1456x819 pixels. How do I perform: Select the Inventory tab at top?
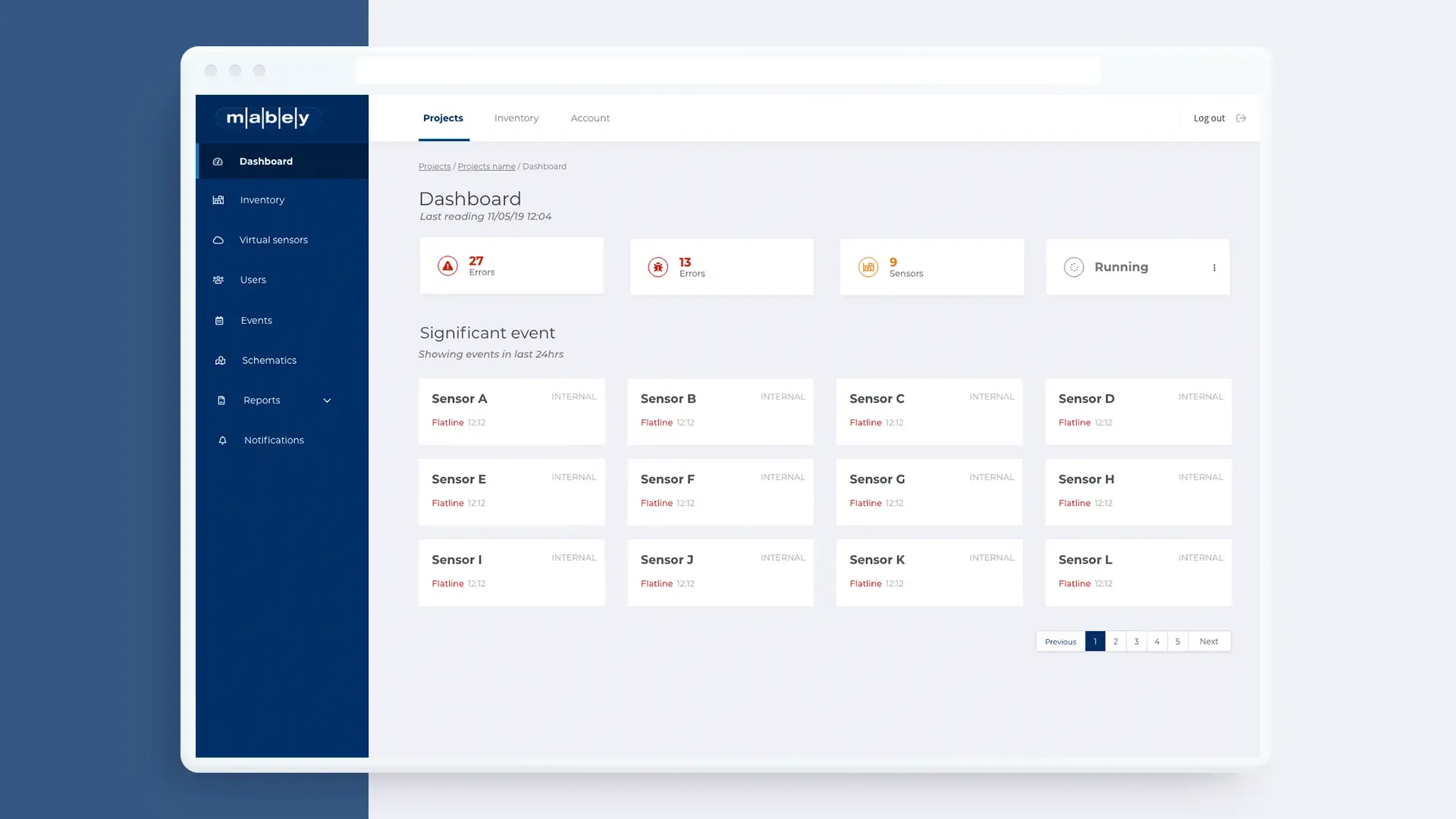(x=516, y=118)
